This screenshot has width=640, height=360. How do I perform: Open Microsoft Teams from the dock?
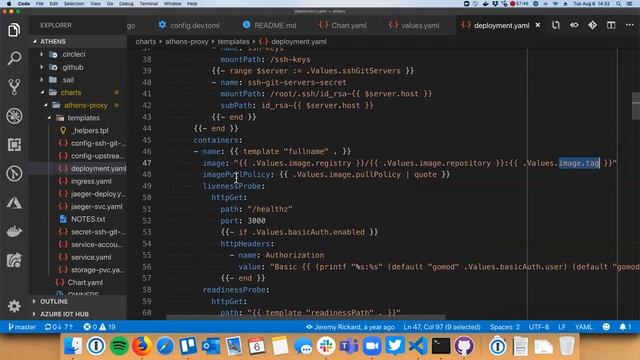[x=349, y=346]
